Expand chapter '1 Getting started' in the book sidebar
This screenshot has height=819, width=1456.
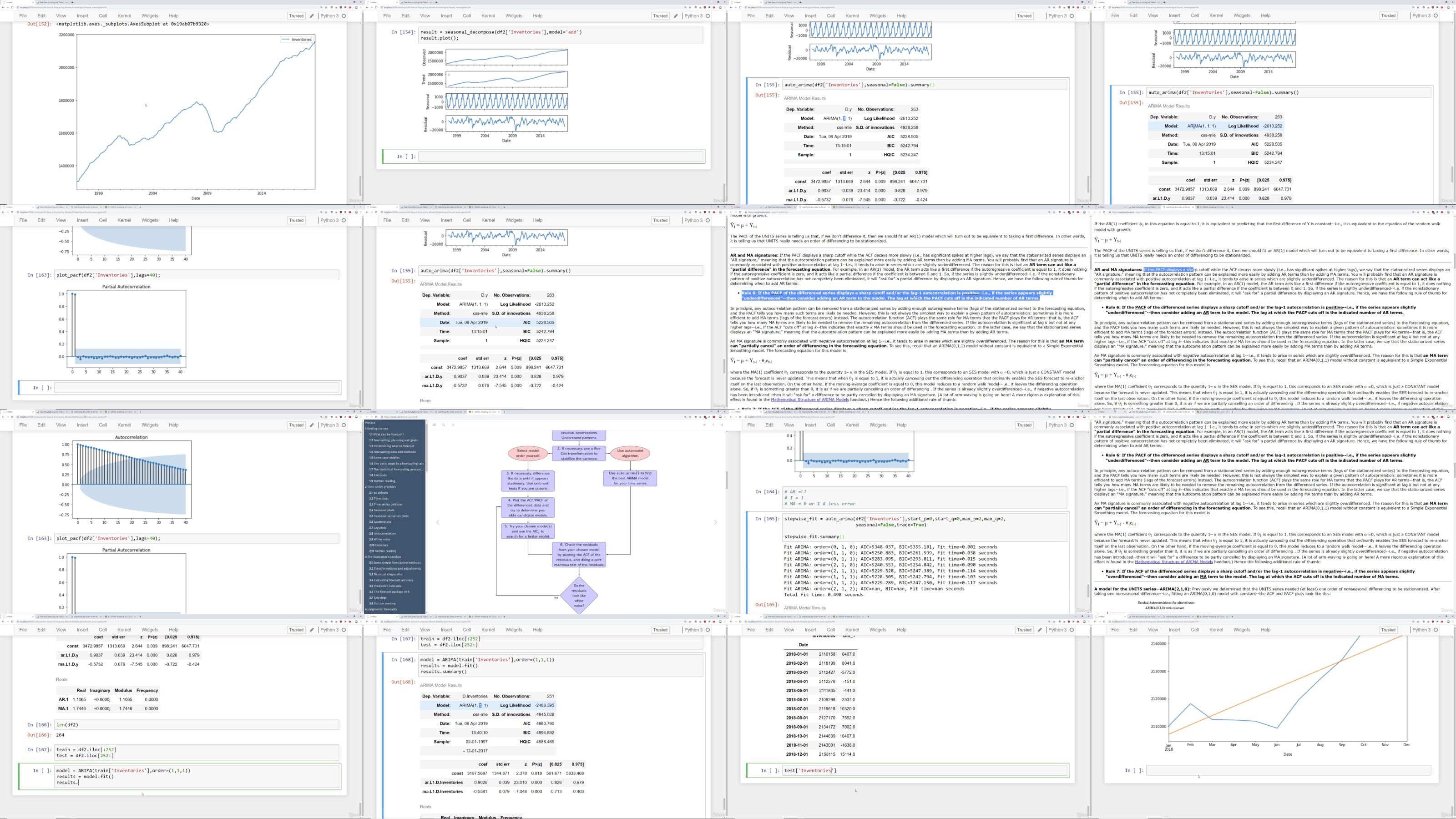[x=377, y=429]
